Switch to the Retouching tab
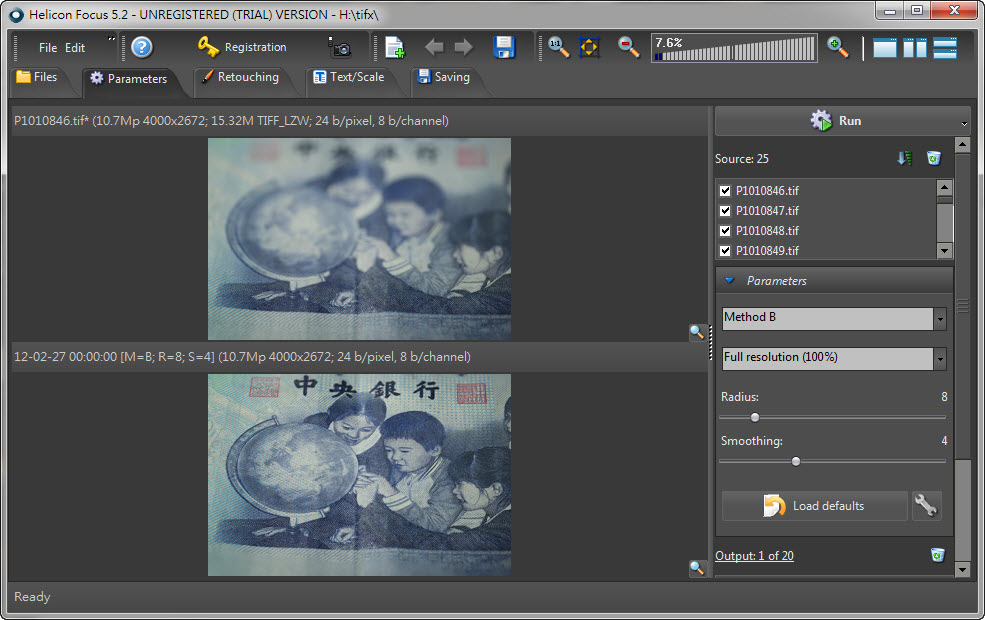985x620 pixels. click(x=242, y=79)
